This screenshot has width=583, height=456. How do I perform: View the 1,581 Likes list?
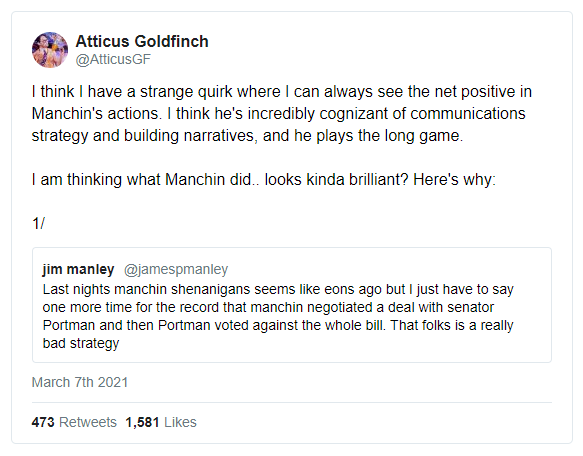[x=161, y=422]
